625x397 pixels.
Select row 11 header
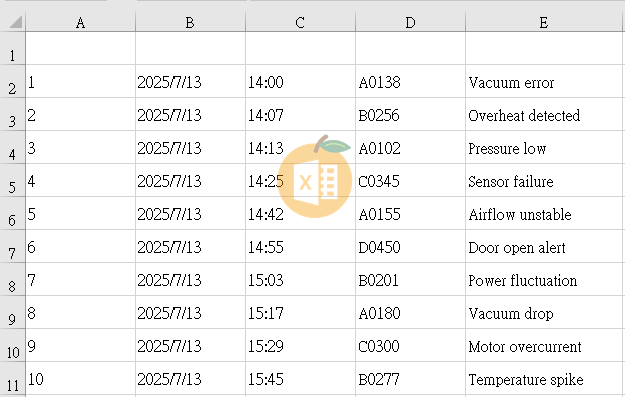(x=13, y=379)
